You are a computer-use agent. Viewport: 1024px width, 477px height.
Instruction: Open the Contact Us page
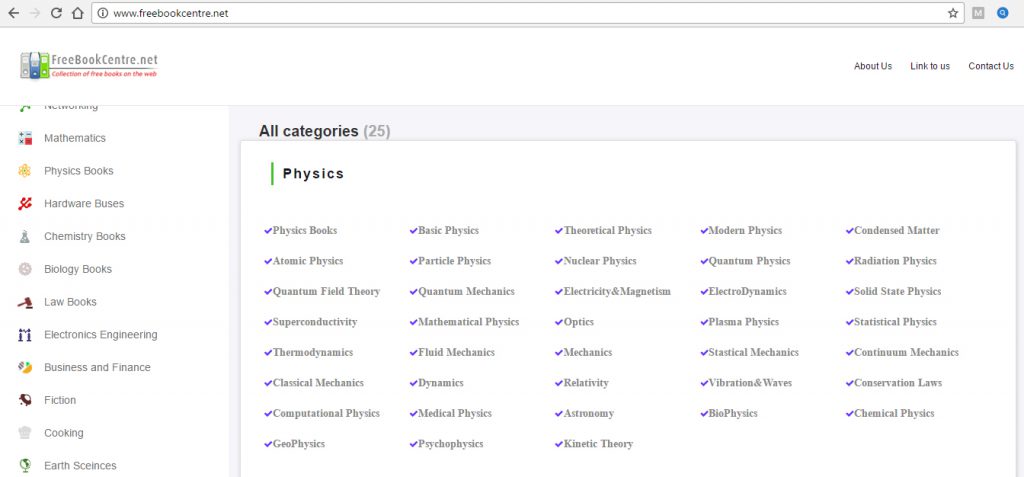[990, 66]
